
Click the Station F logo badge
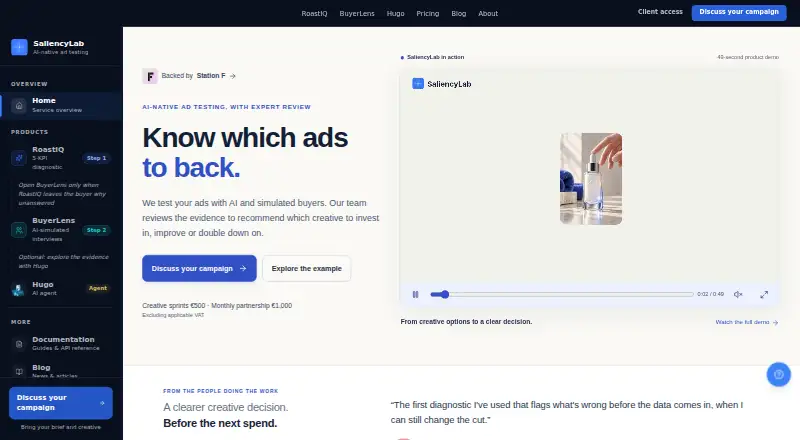tap(149, 76)
